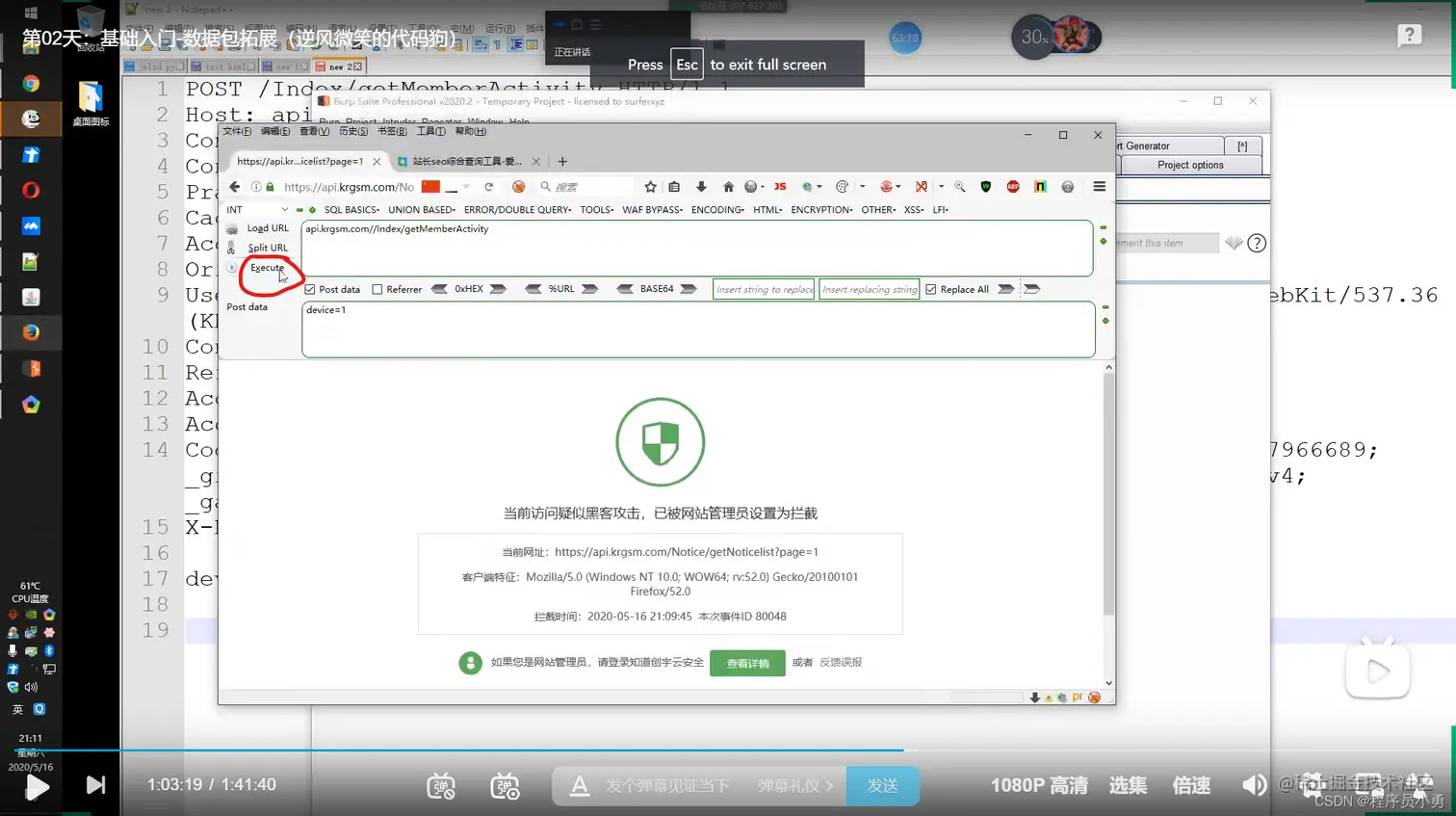Click the dark shield extension icon
The height and width of the screenshot is (816, 1456).
point(985,187)
